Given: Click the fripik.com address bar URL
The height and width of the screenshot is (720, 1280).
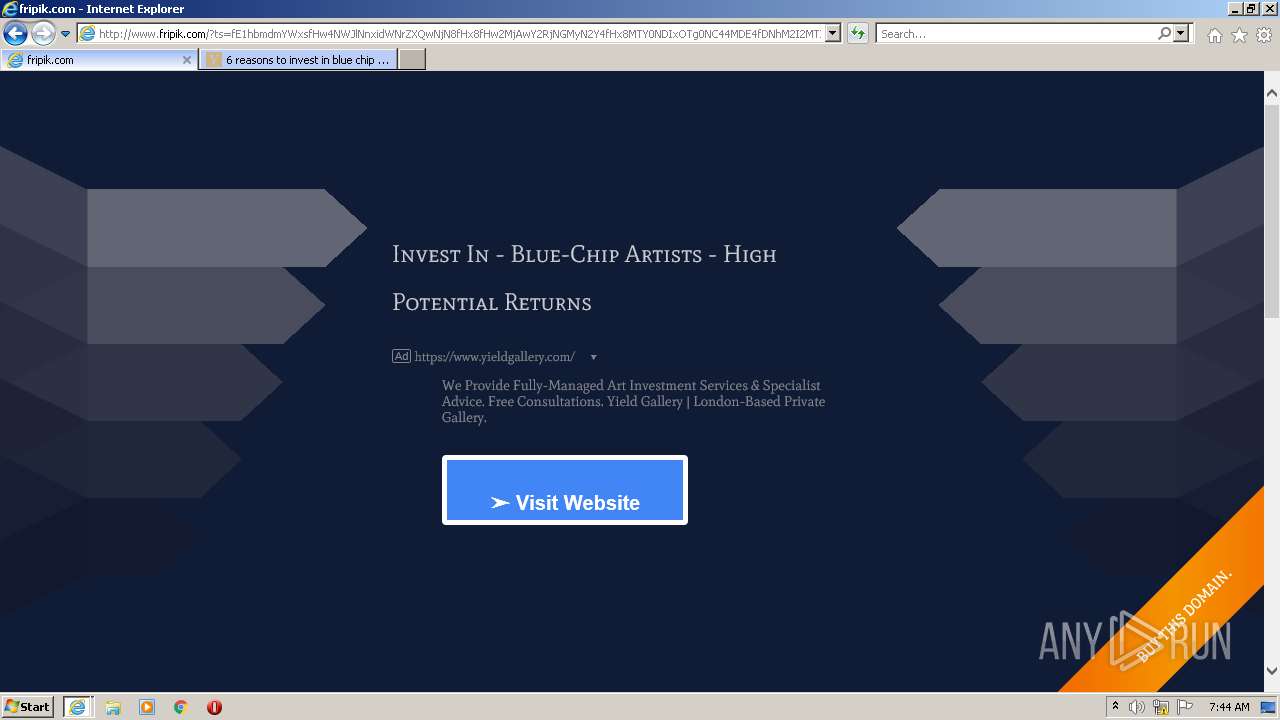Looking at the screenshot, I should point(460,34).
